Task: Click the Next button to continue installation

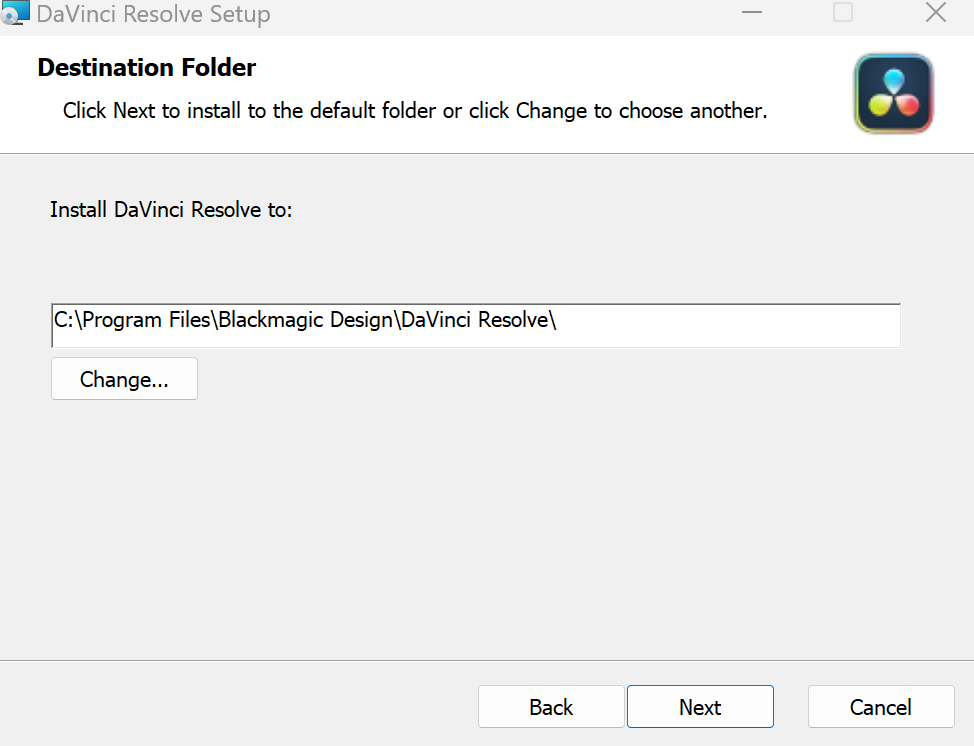Action: (700, 706)
